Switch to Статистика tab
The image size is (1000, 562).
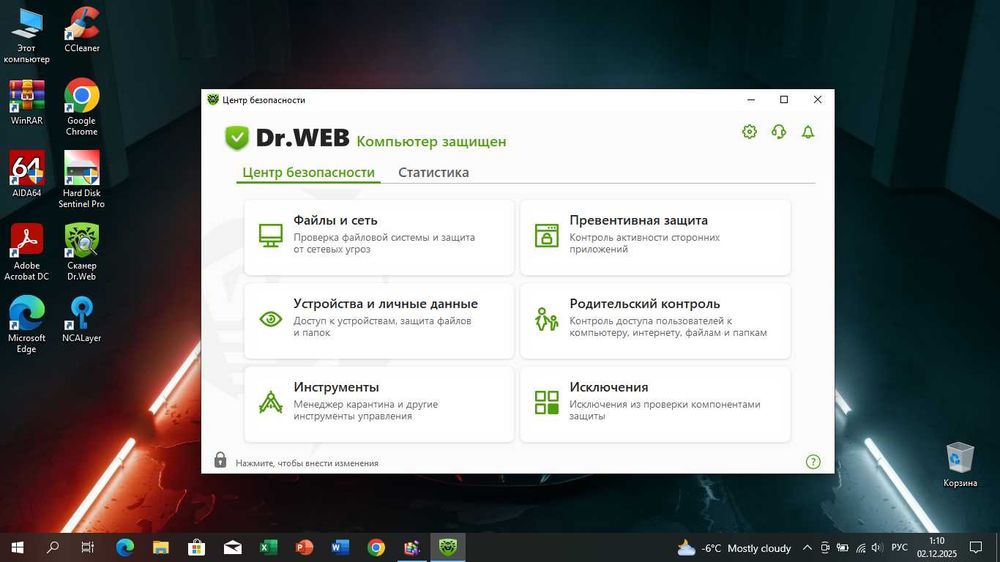click(x=434, y=172)
